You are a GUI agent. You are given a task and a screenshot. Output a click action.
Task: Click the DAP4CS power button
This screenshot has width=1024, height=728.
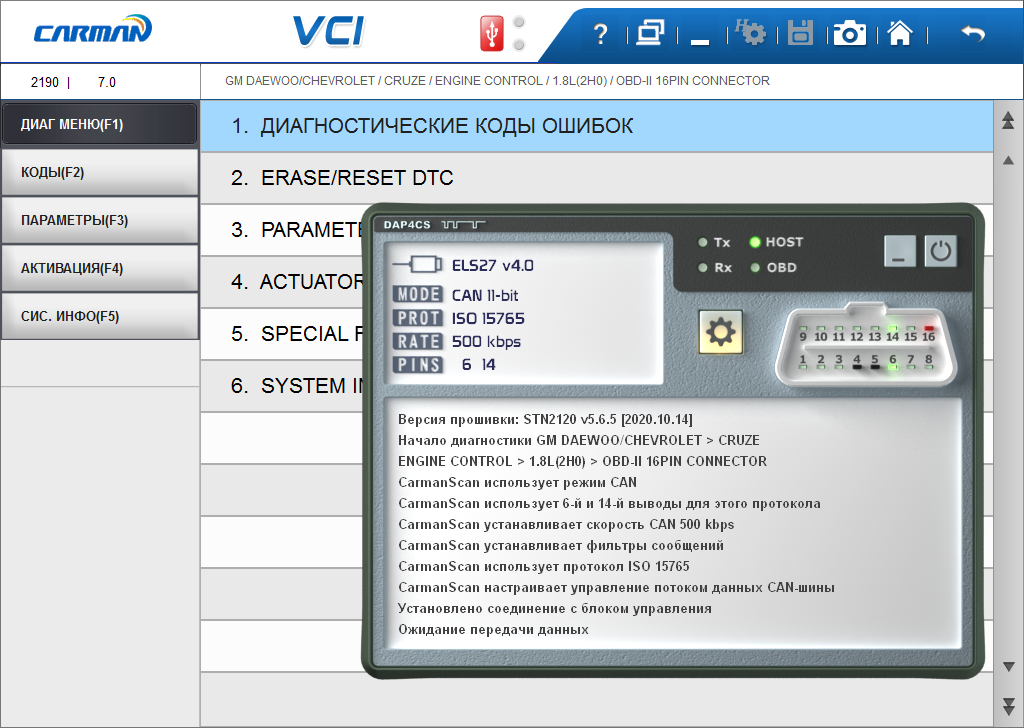(x=940, y=251)
